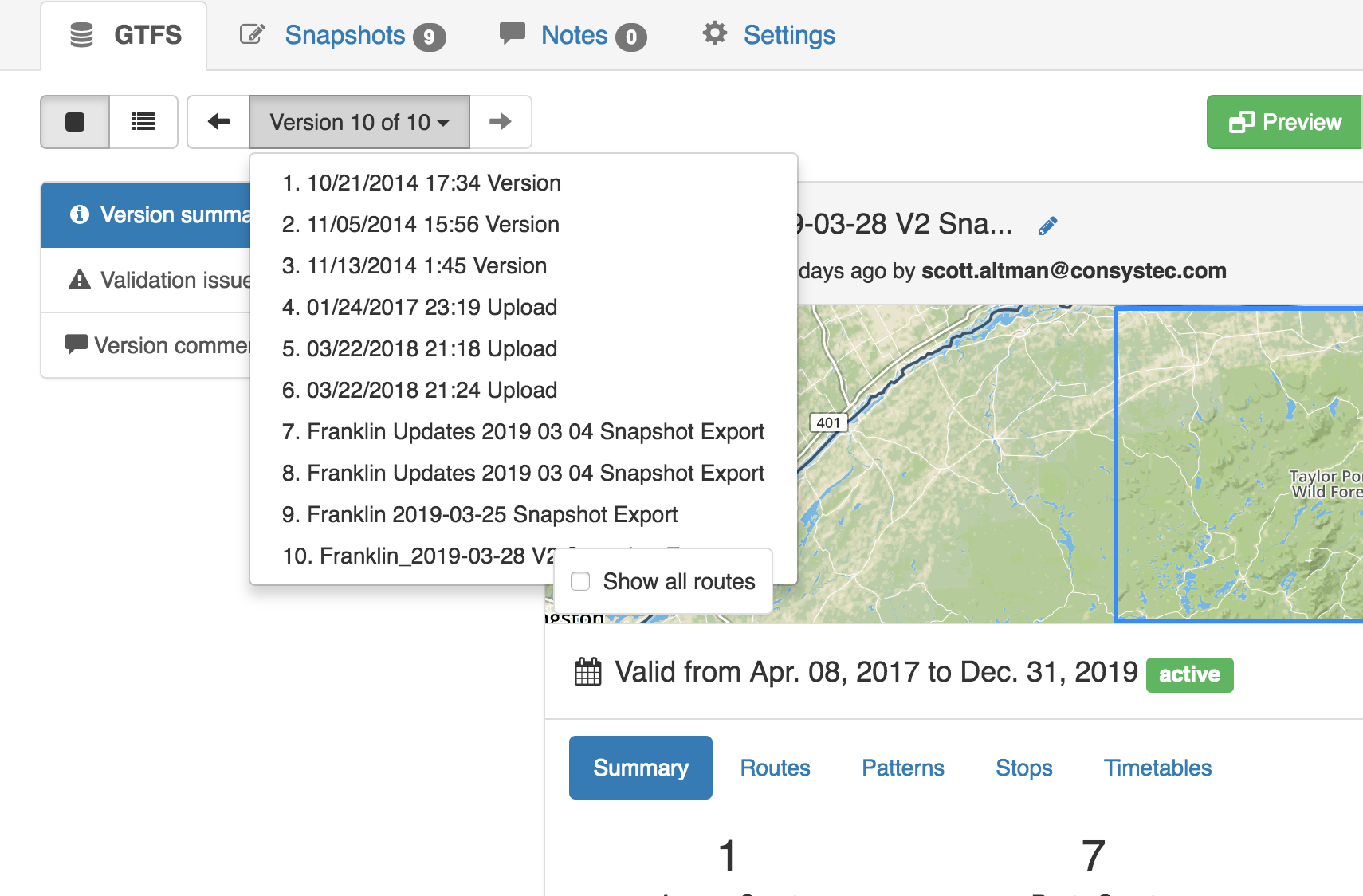Click the Version comments bubble icon

point(77,344)
